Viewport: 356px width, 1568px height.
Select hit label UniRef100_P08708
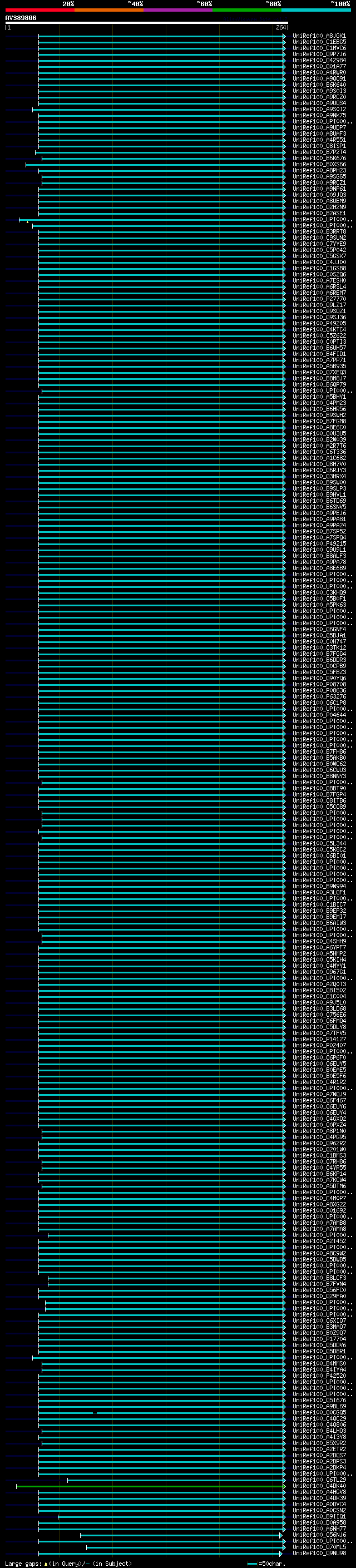[319, 685]
